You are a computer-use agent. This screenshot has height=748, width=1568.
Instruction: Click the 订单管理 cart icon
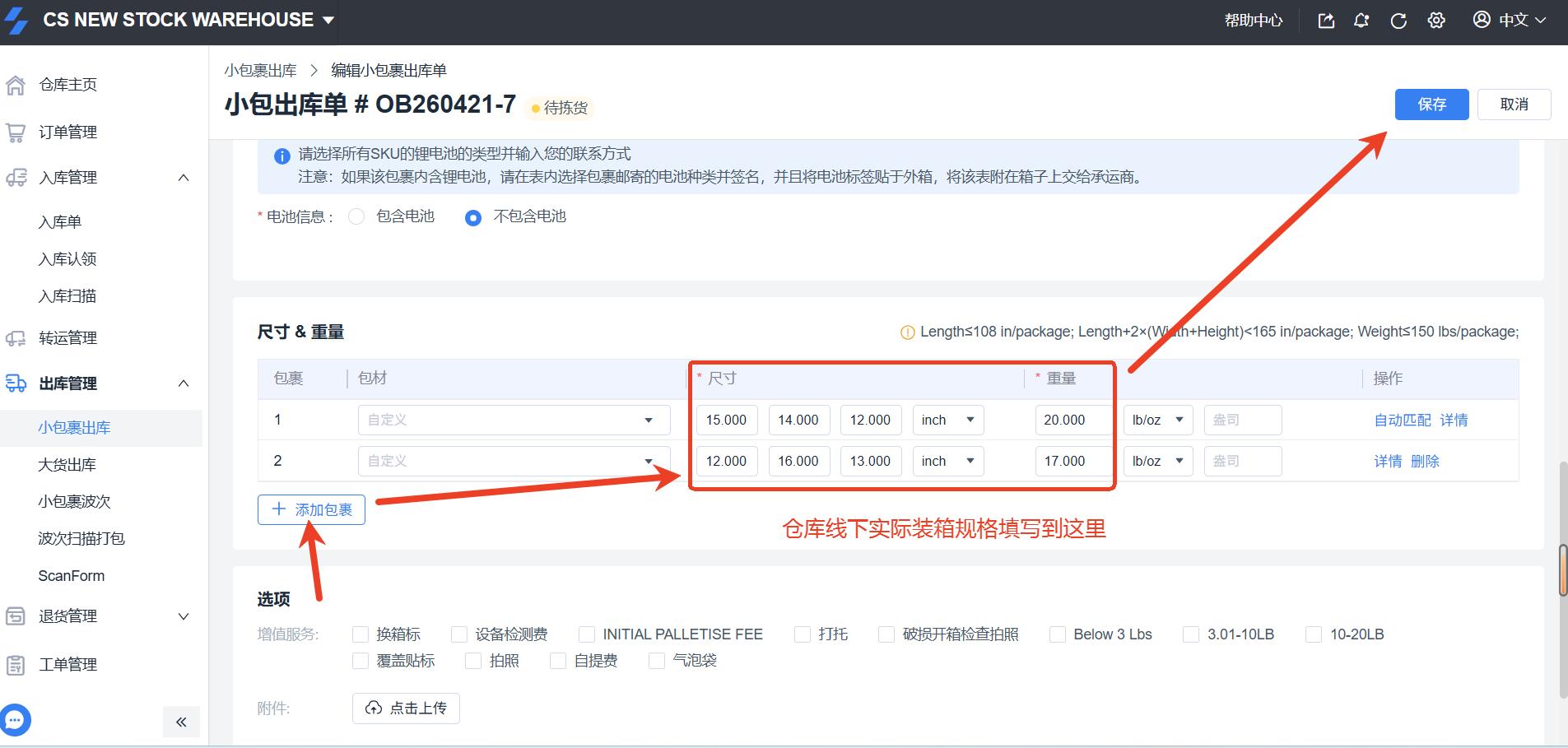tap(16, 132)
